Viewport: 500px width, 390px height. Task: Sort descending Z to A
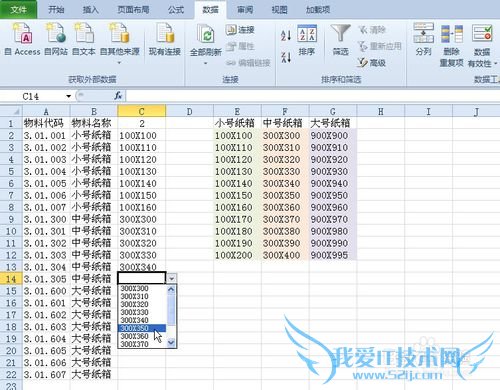click(x=286, y=57)
